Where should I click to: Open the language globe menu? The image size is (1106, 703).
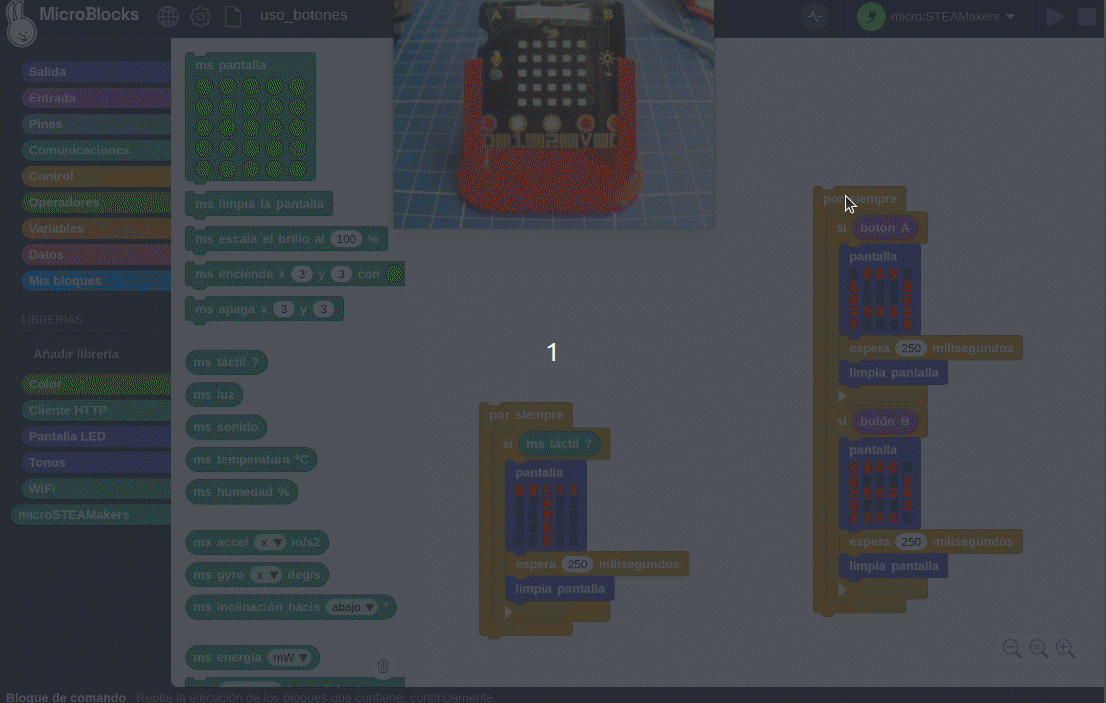168,16
